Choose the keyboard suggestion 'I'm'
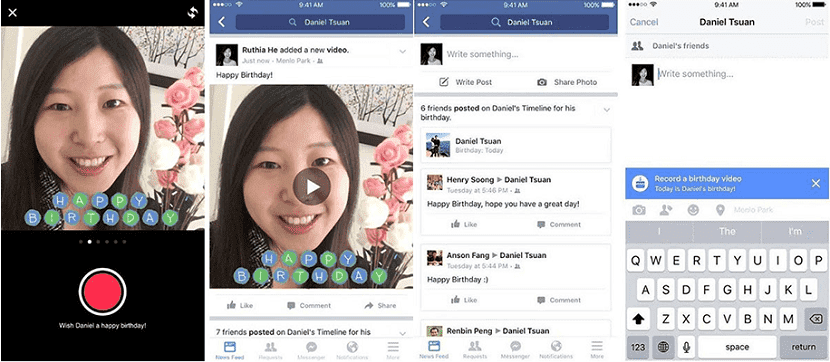Viewport: 830px width, 362px height. pyautogui.click(x=795, y=231)
